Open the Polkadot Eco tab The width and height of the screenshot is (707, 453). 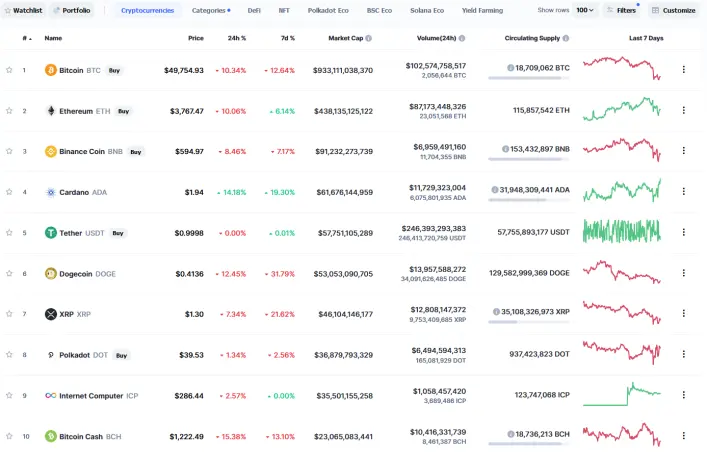(328, 10)
